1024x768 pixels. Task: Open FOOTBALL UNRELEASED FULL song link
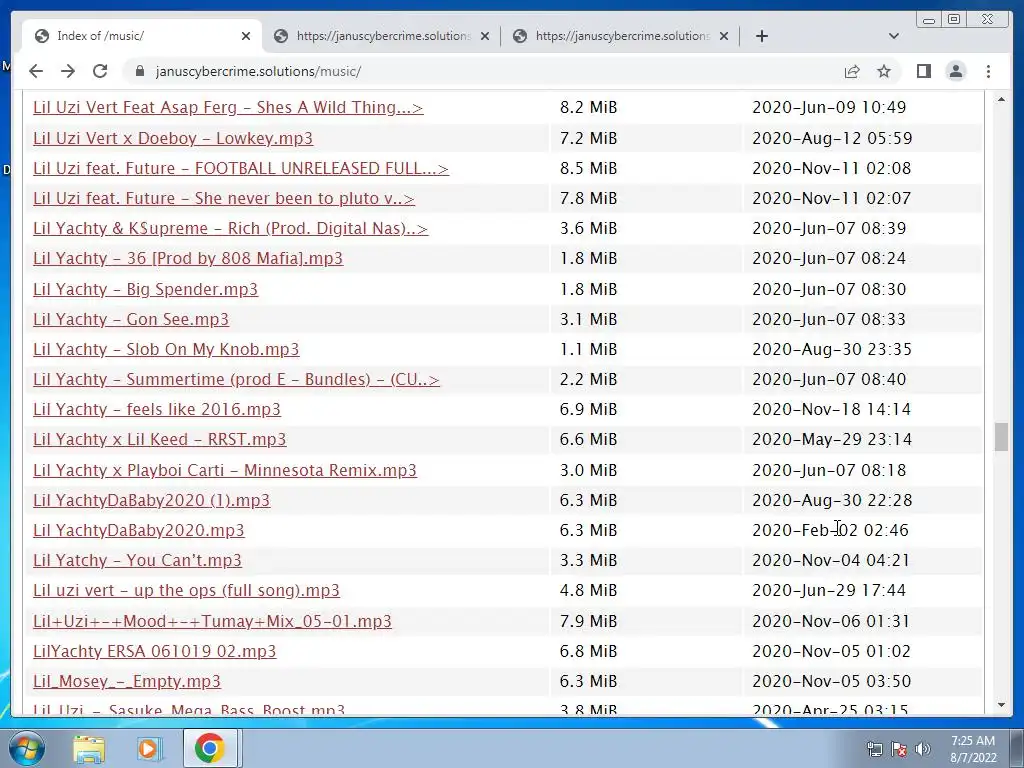241,168
